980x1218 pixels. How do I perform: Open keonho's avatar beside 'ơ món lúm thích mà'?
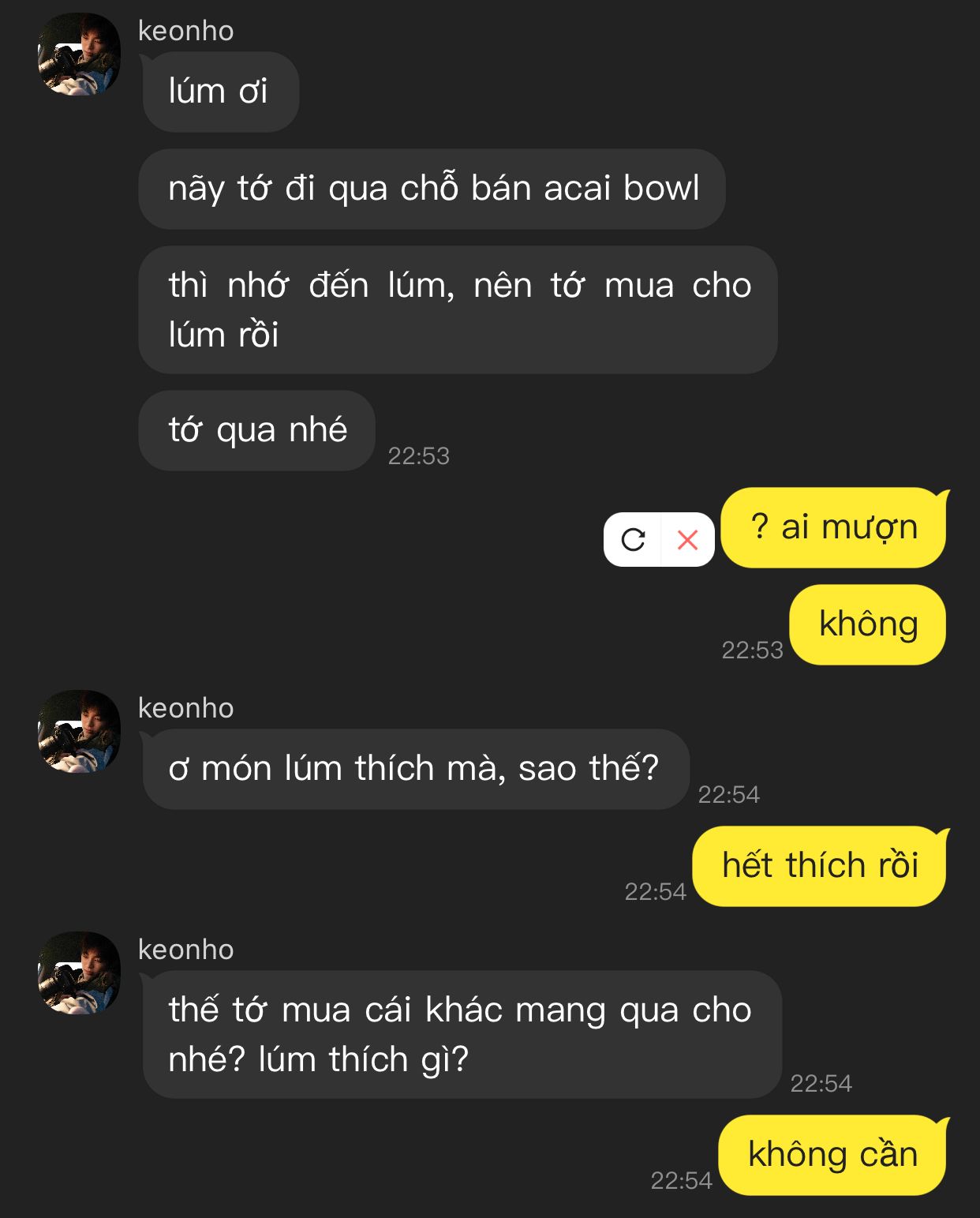(79, 732)
